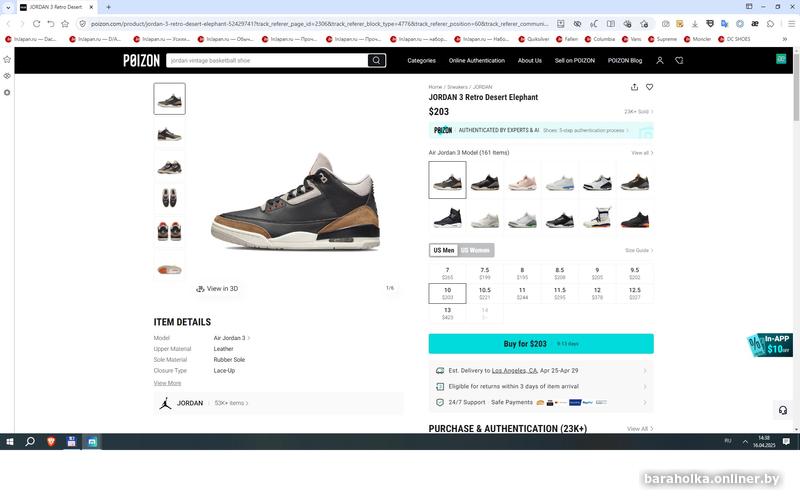
Task: Click View More in item details
Action: point(167,383)
